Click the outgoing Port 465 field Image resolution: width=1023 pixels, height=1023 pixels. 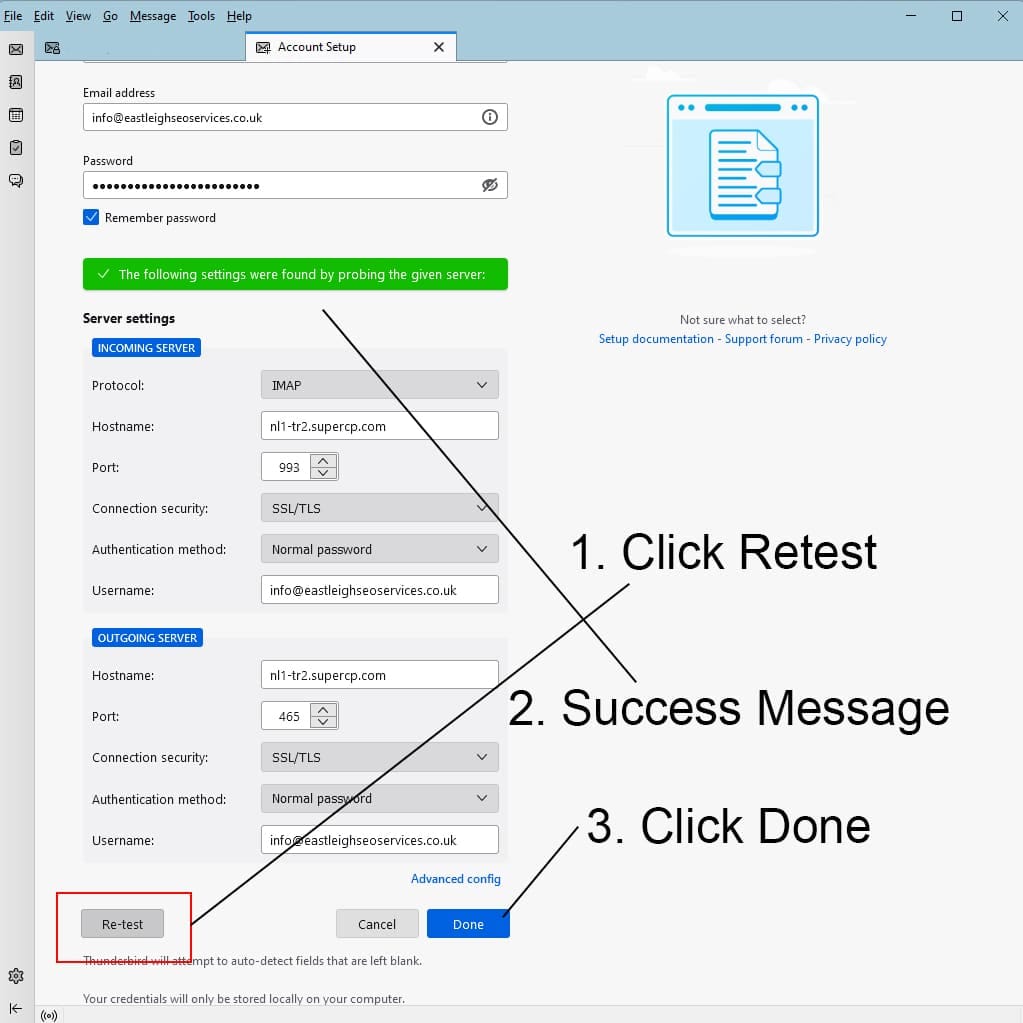286,716
